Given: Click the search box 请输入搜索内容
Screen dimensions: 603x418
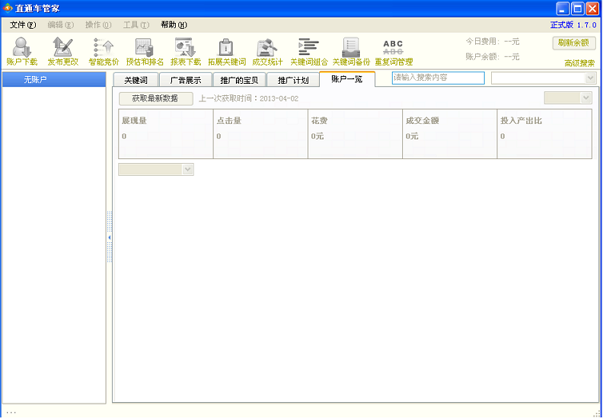Looking at the screenshot, I should (x=438, y=78).
